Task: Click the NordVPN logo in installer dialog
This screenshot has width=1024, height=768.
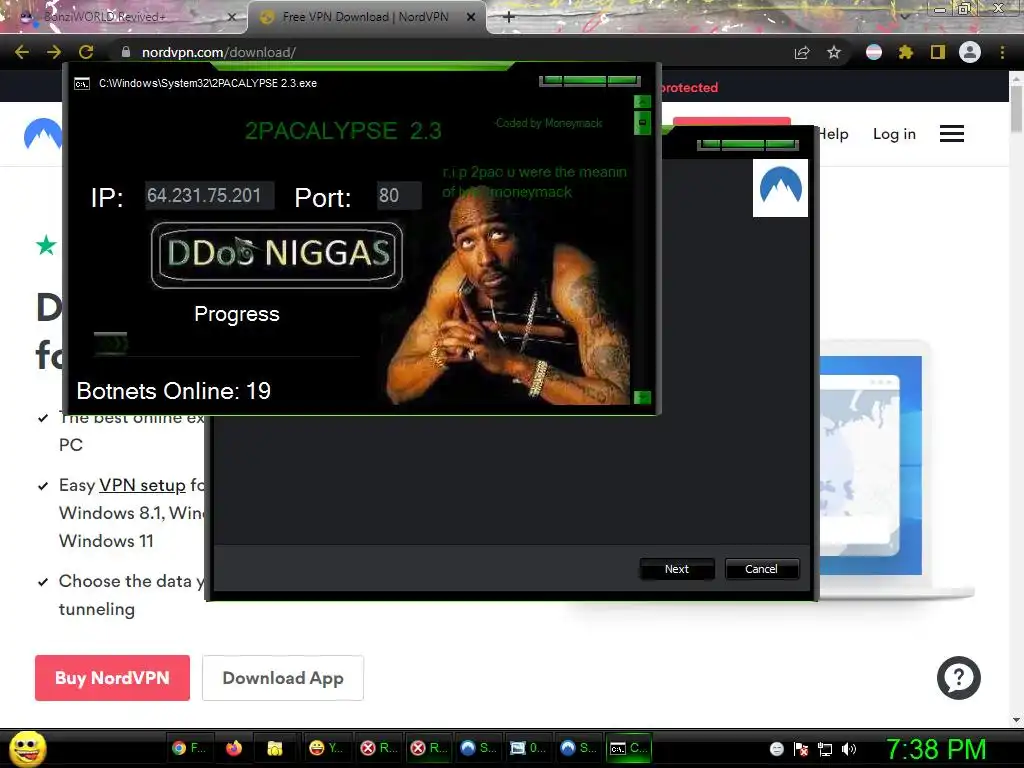Action: click(x=780, y=187)
